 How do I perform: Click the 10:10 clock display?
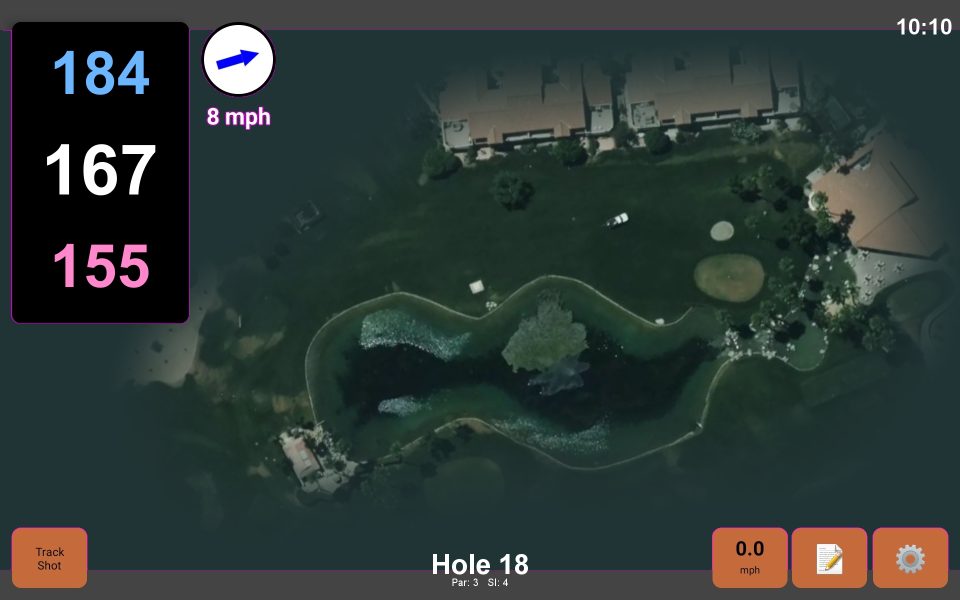924,27
